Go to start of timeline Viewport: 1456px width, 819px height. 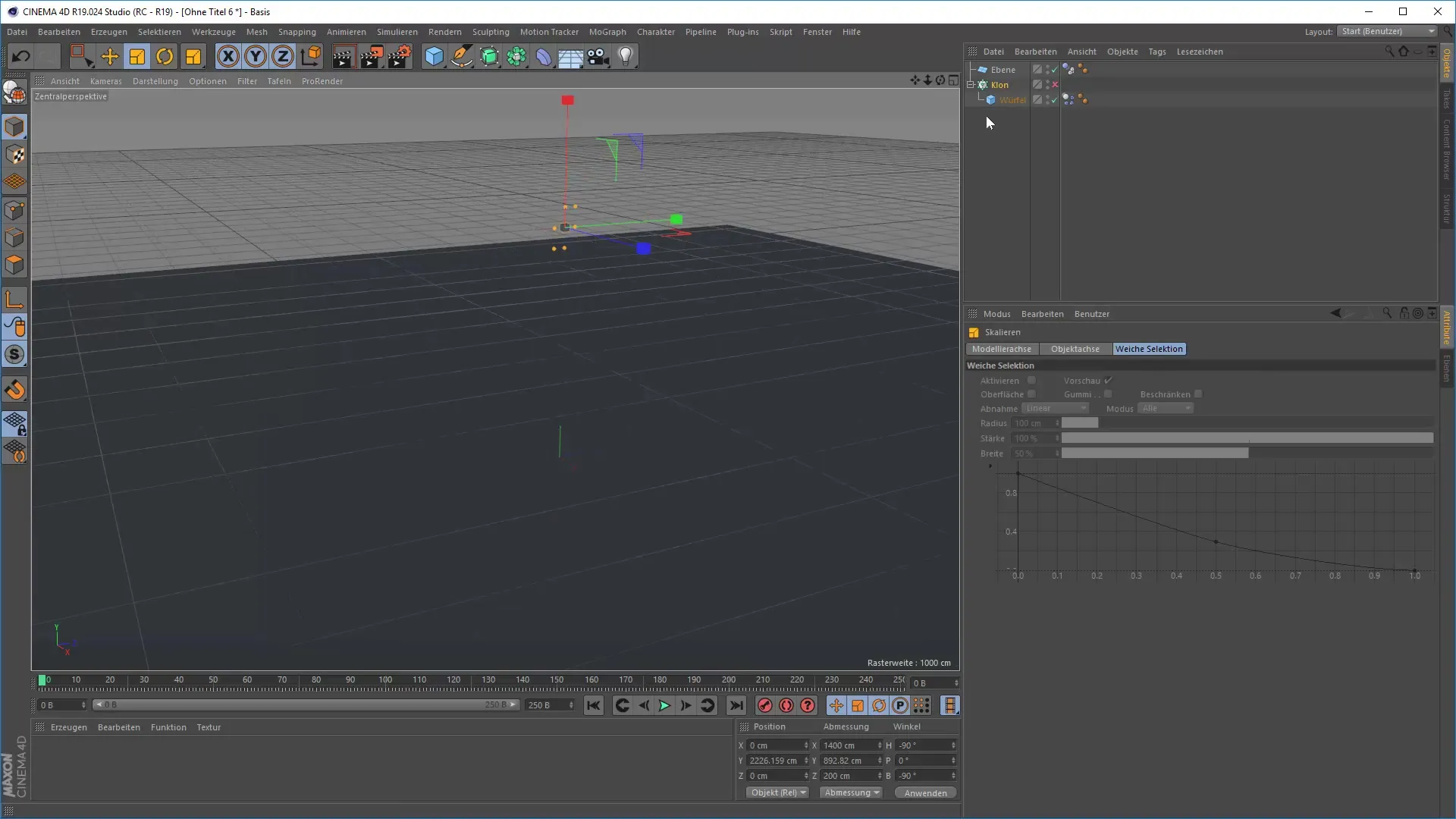pyautogui.click(x=594, y=706)
